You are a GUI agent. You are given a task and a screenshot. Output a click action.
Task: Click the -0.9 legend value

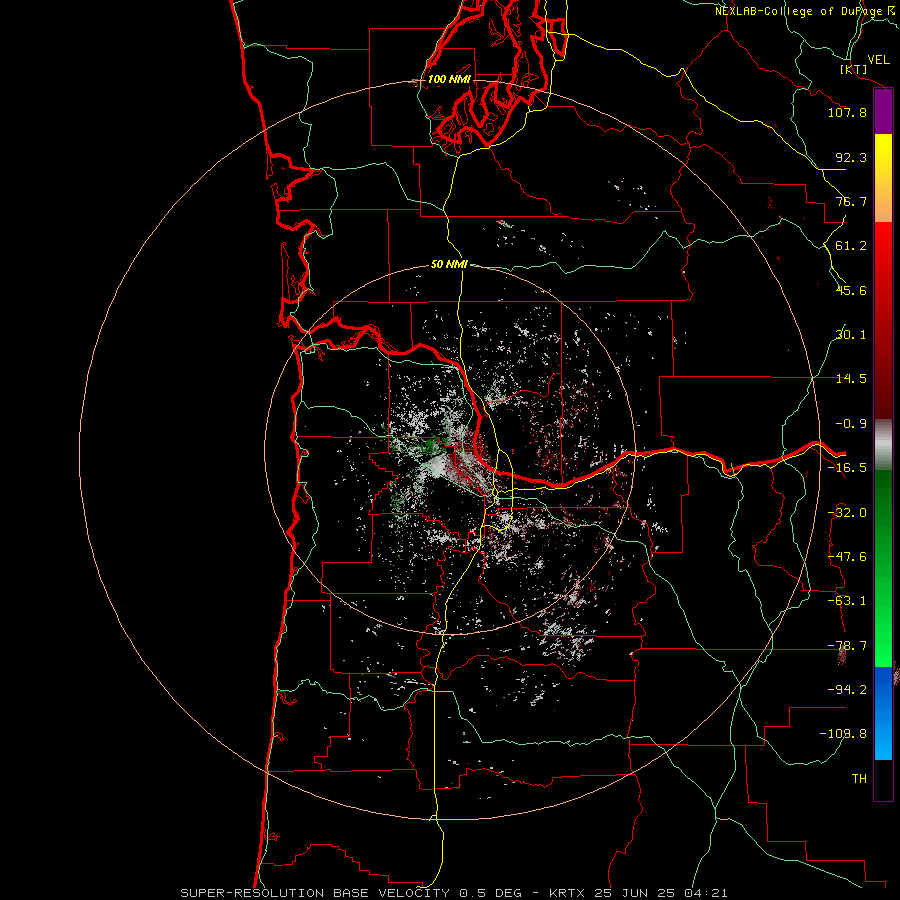click(x=851, y=424)
